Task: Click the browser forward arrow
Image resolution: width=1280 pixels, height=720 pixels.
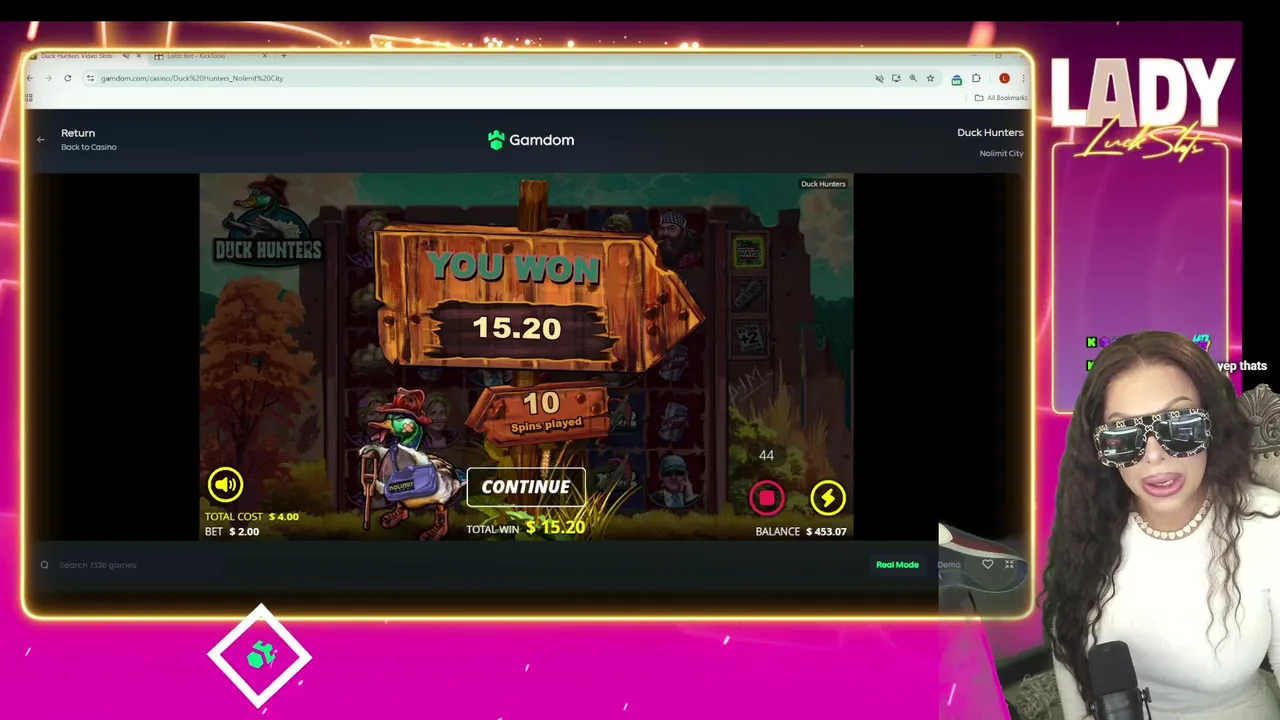Action: (x=50, y=78)
